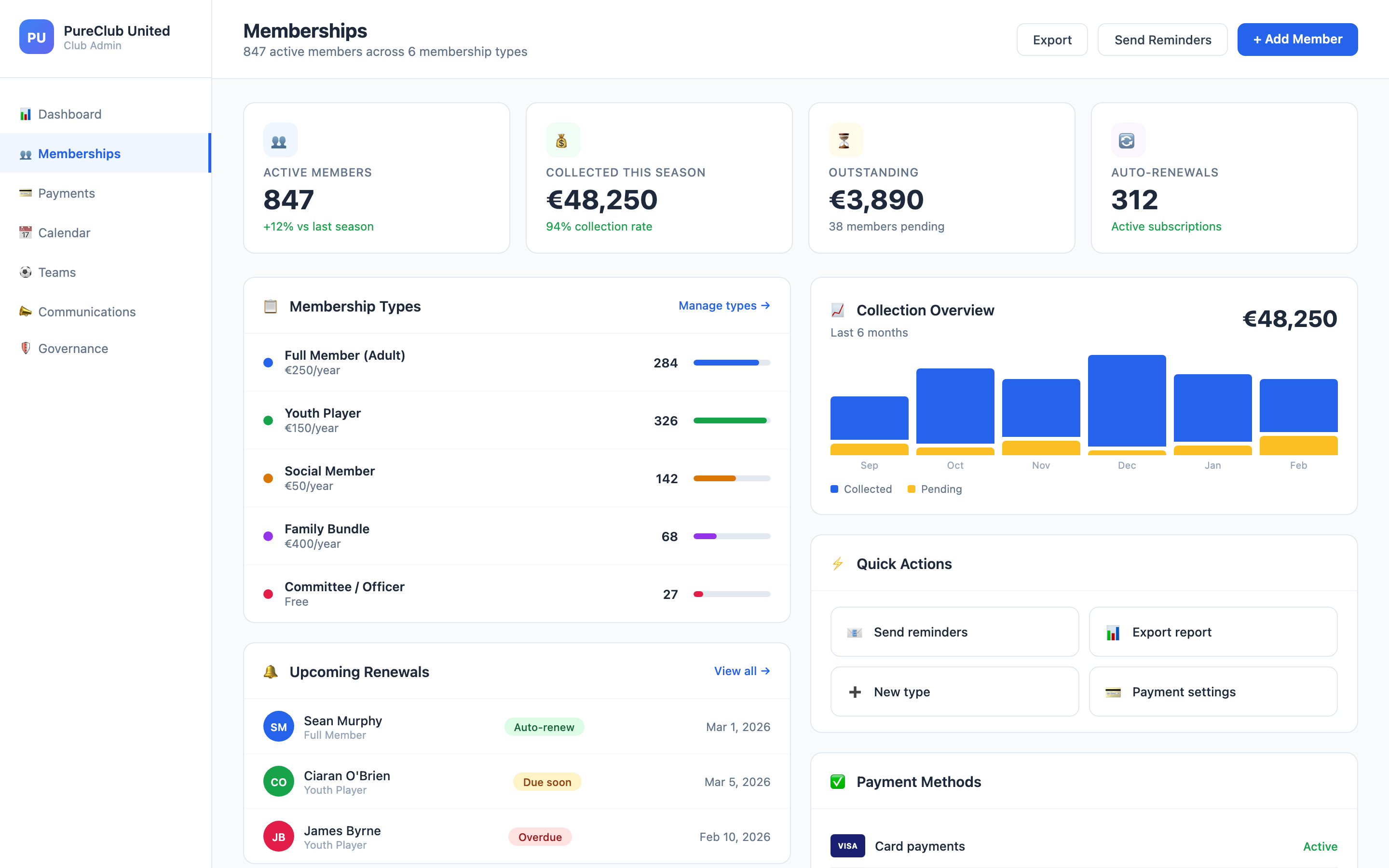Image resolution: width=1389 pixels, height=868 pixels.
Task: Click the bar chart icon in Export report
Action: [1113, 632]
